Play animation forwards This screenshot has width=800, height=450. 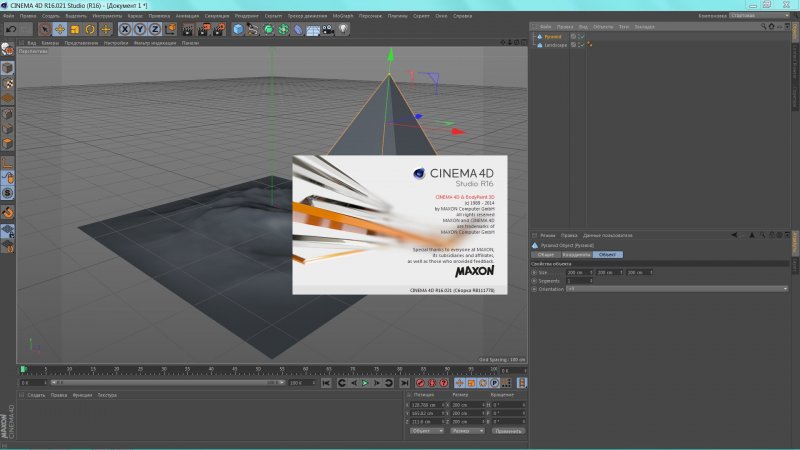point(365,383)
